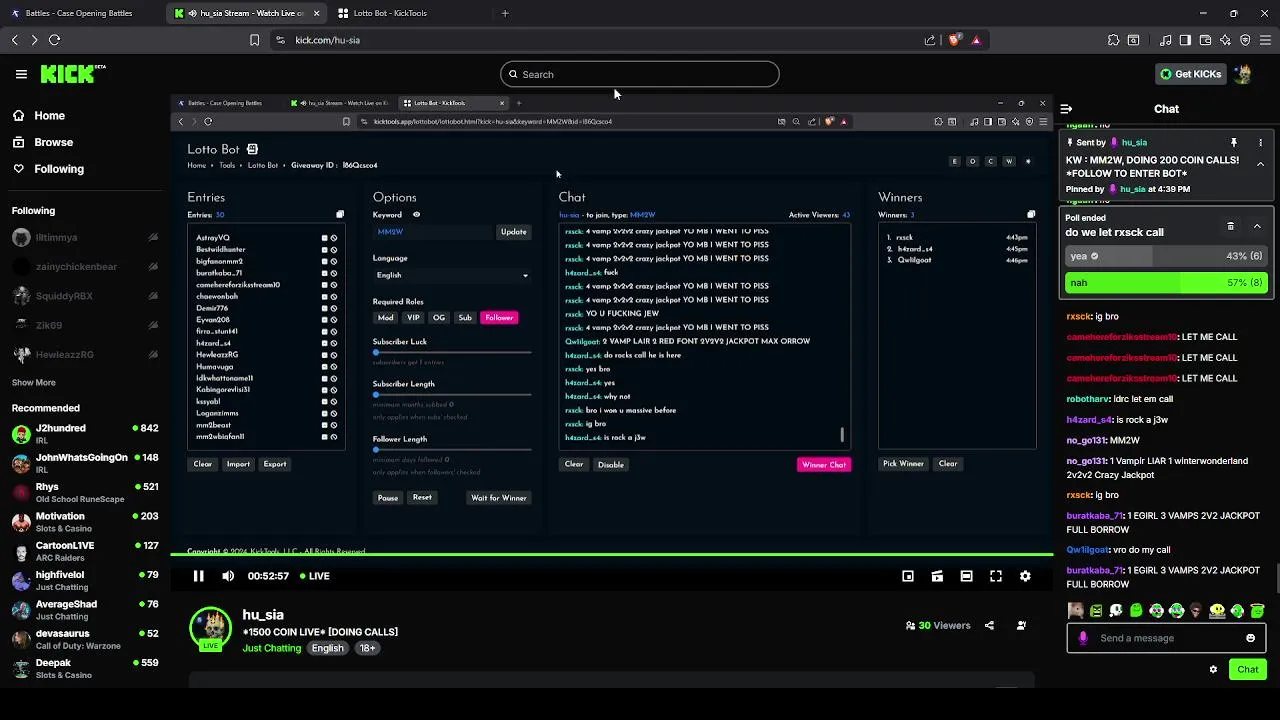Image resolution: width=1280 pixels, height=720 pixels.
Task: Bookmark this page using the bookmark icon
Action: (254, 40)
